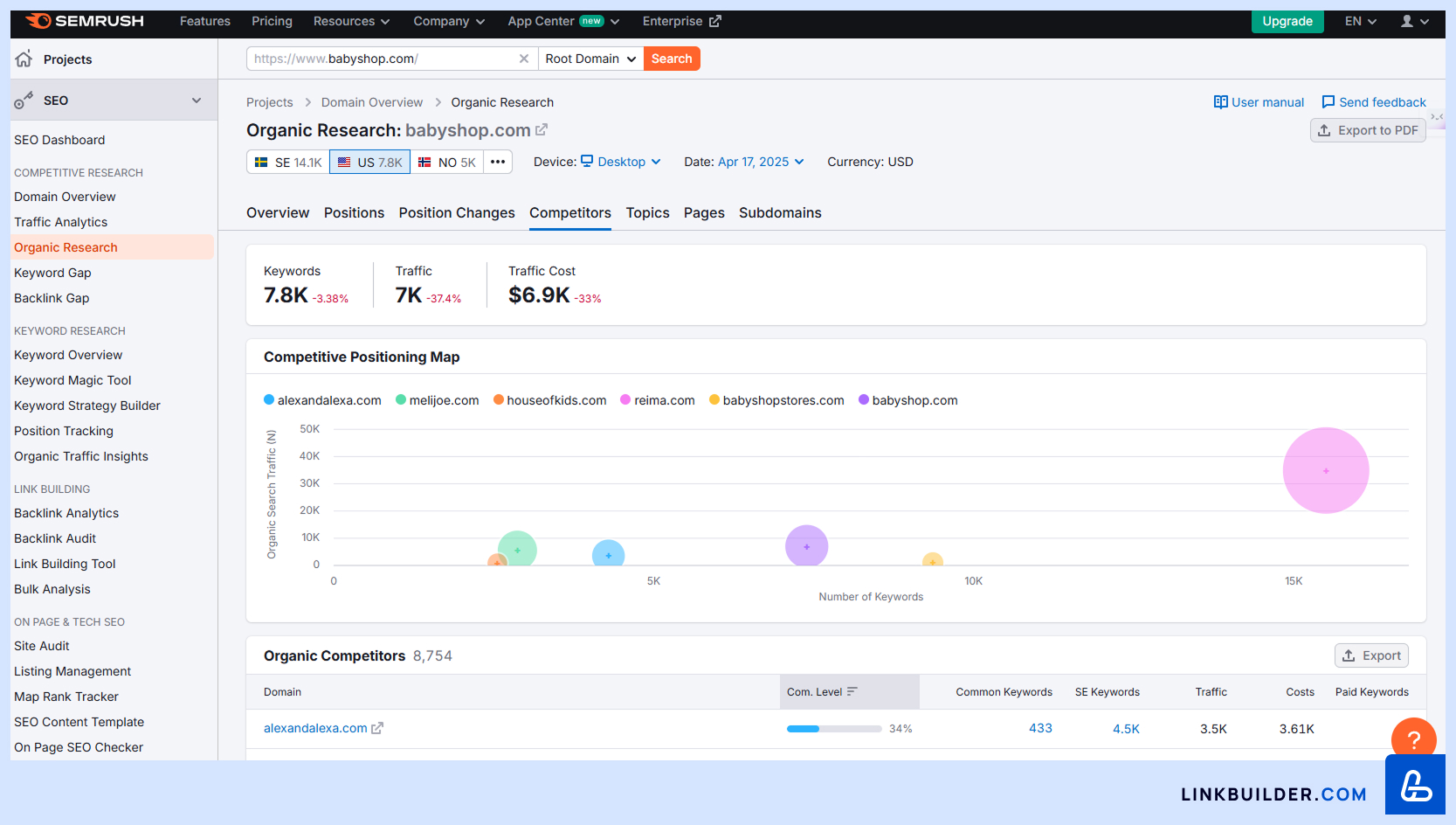
Task: Open the Features nav link
Action: [x=205, y=21]
